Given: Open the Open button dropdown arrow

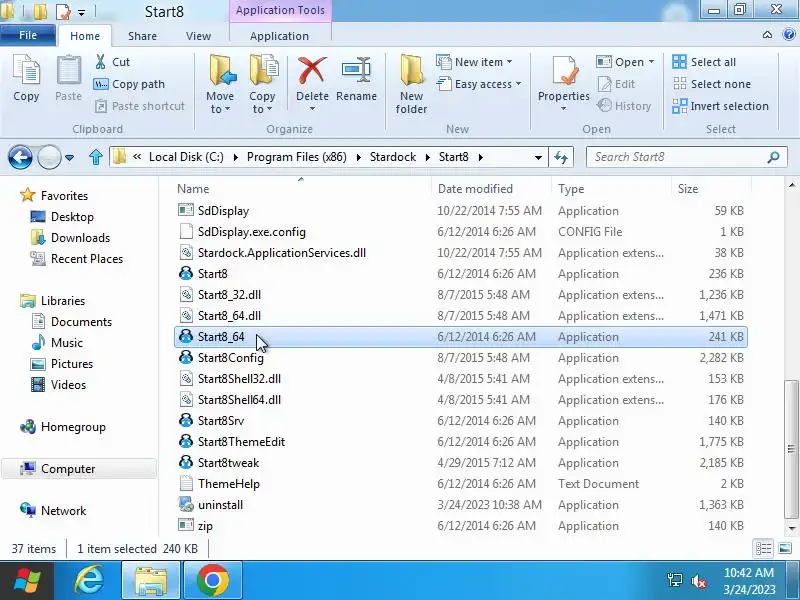Looking at the screenshot, I should (x=652, y=62).
